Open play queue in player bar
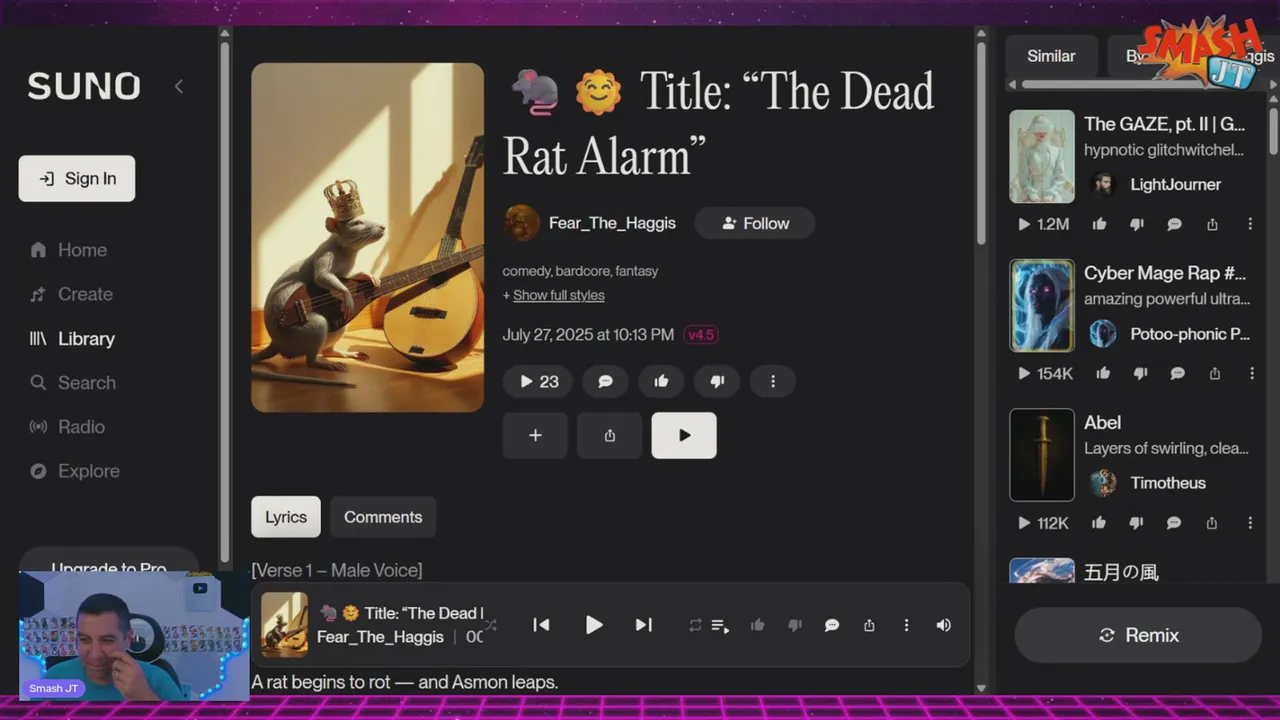1280x720 pixels. coord(720,625)
